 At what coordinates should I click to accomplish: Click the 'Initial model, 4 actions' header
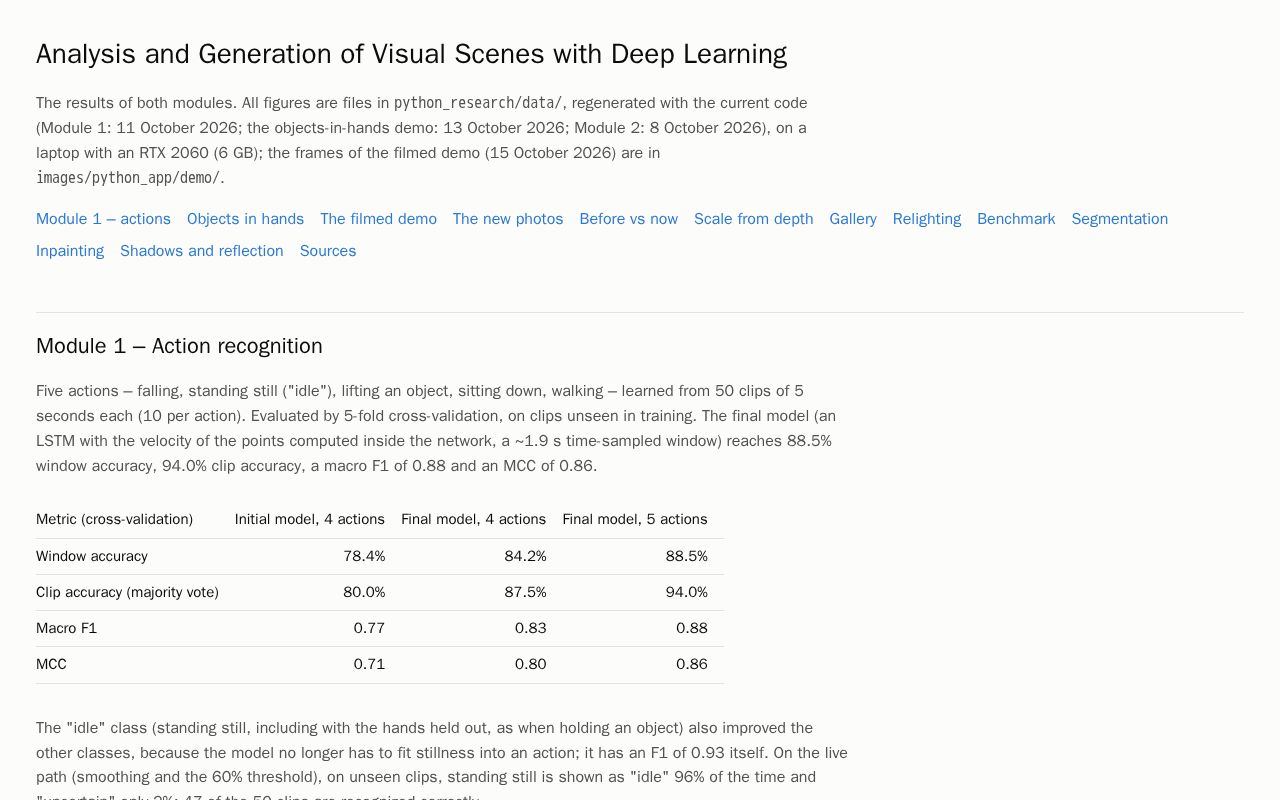(x=310, y=519)
